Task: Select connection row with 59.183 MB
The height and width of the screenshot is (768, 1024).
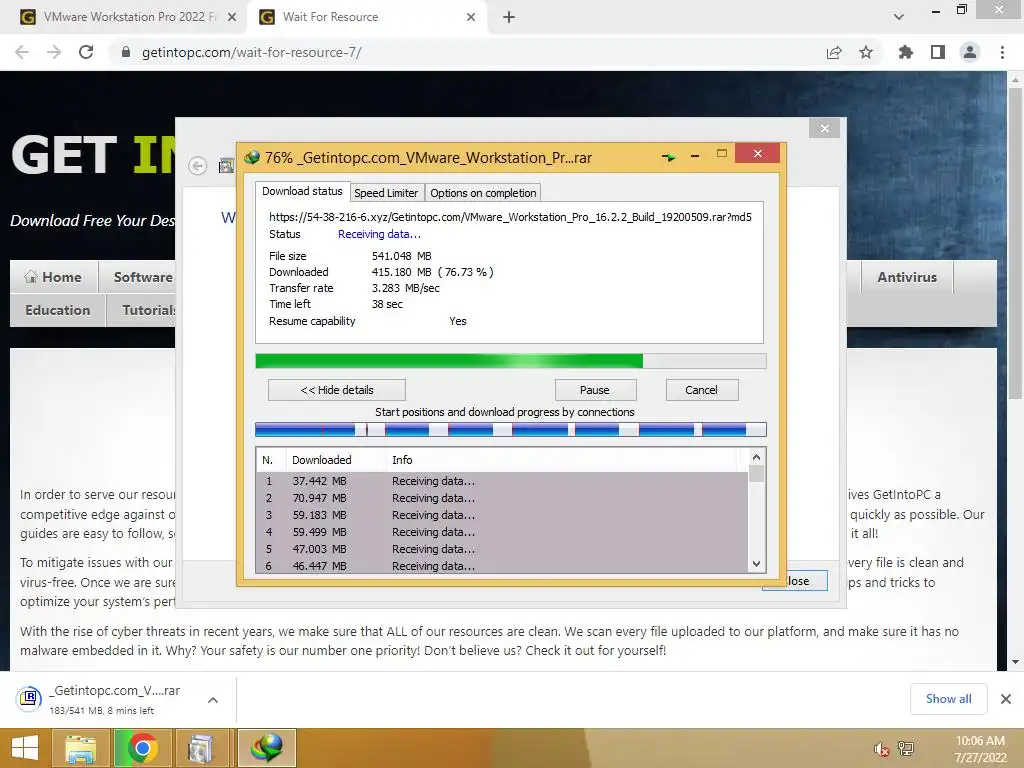Action: [x=502, y=515]
